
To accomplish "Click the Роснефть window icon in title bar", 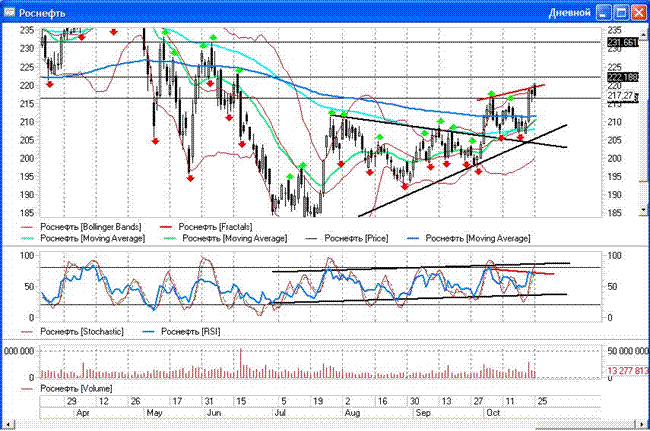I will click(x=9, y=12).
